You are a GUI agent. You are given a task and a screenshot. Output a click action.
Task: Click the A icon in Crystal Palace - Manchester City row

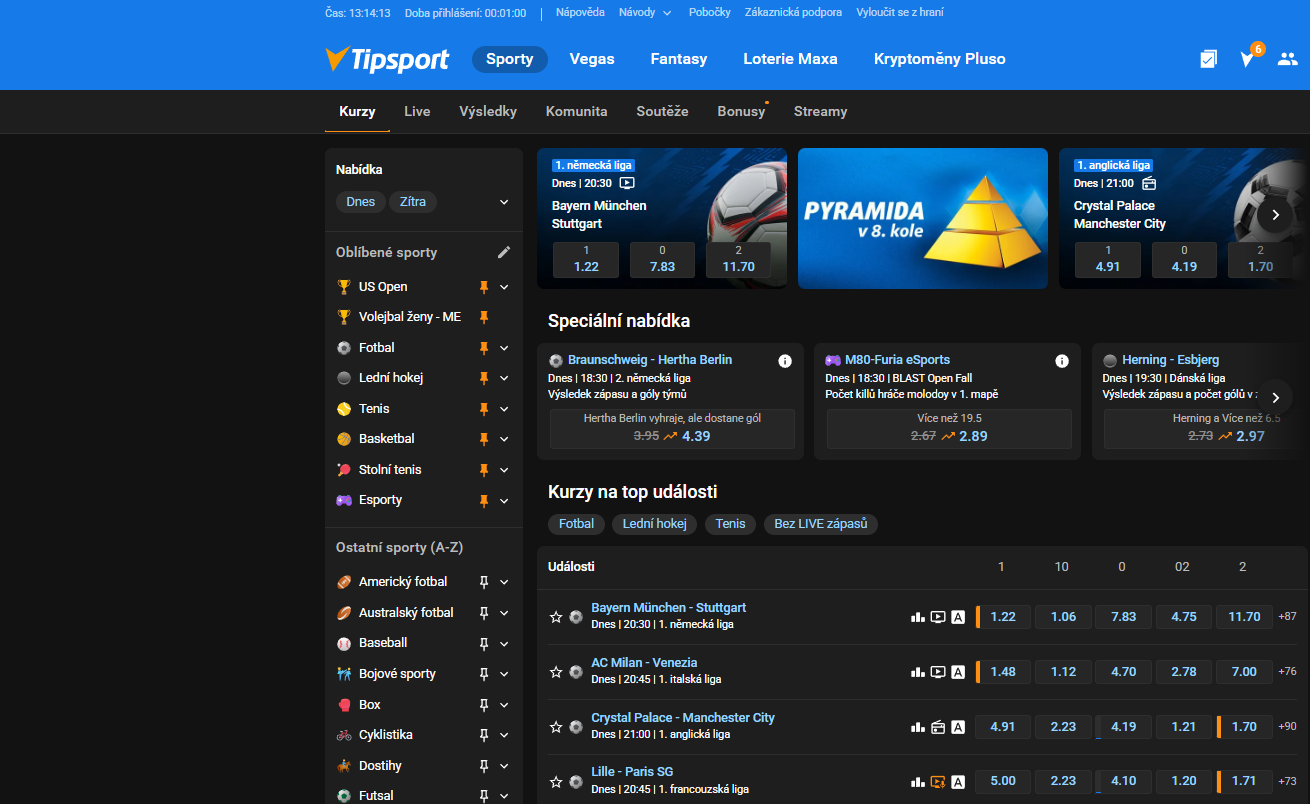pos(958,727)
